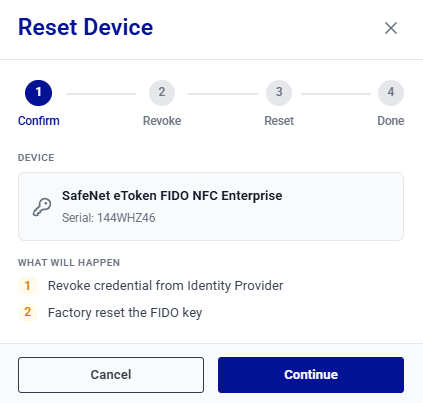423x403 pixels.
Task: Click the orange number 1 badge
Action: pos(28,286)
